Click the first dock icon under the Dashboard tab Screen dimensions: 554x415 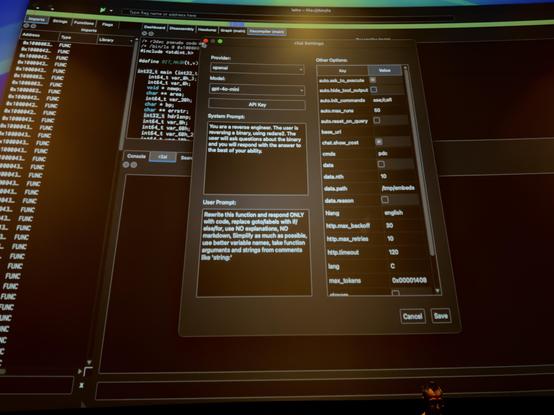tap(144, 34)
